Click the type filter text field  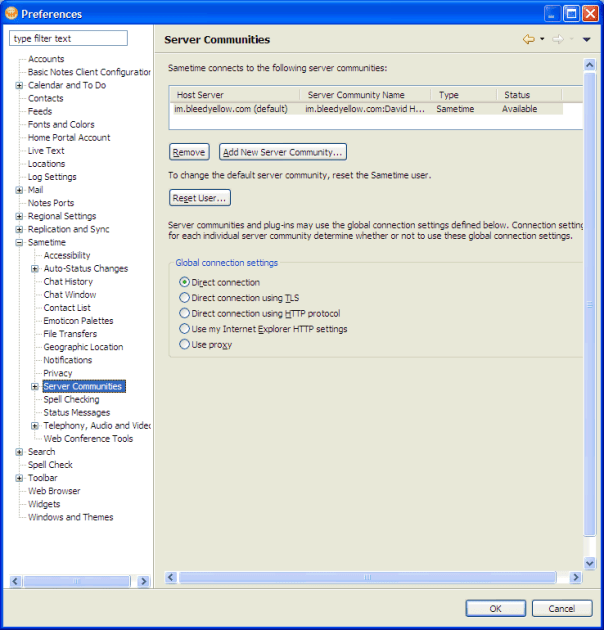68,38
